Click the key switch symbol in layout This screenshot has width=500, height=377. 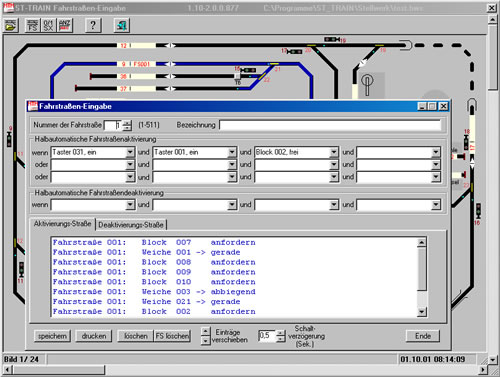click(x=367, y=85)
